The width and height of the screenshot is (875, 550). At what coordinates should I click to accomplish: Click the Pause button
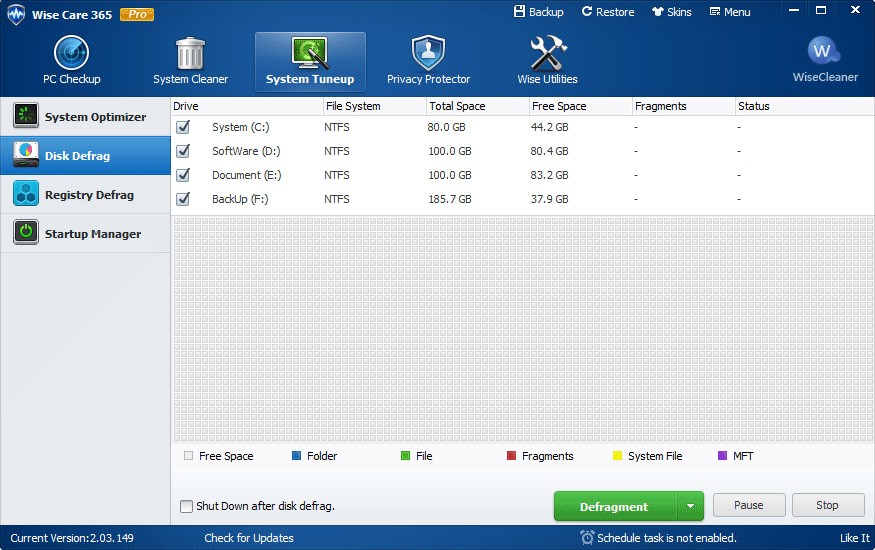click(749, 505)
